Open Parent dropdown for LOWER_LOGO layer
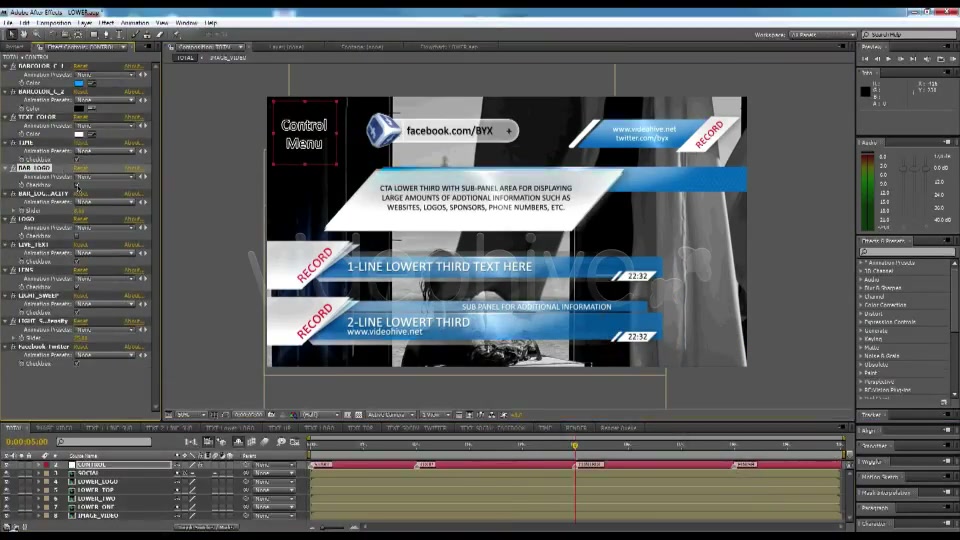The image size is (960, 540). point(273,482)
